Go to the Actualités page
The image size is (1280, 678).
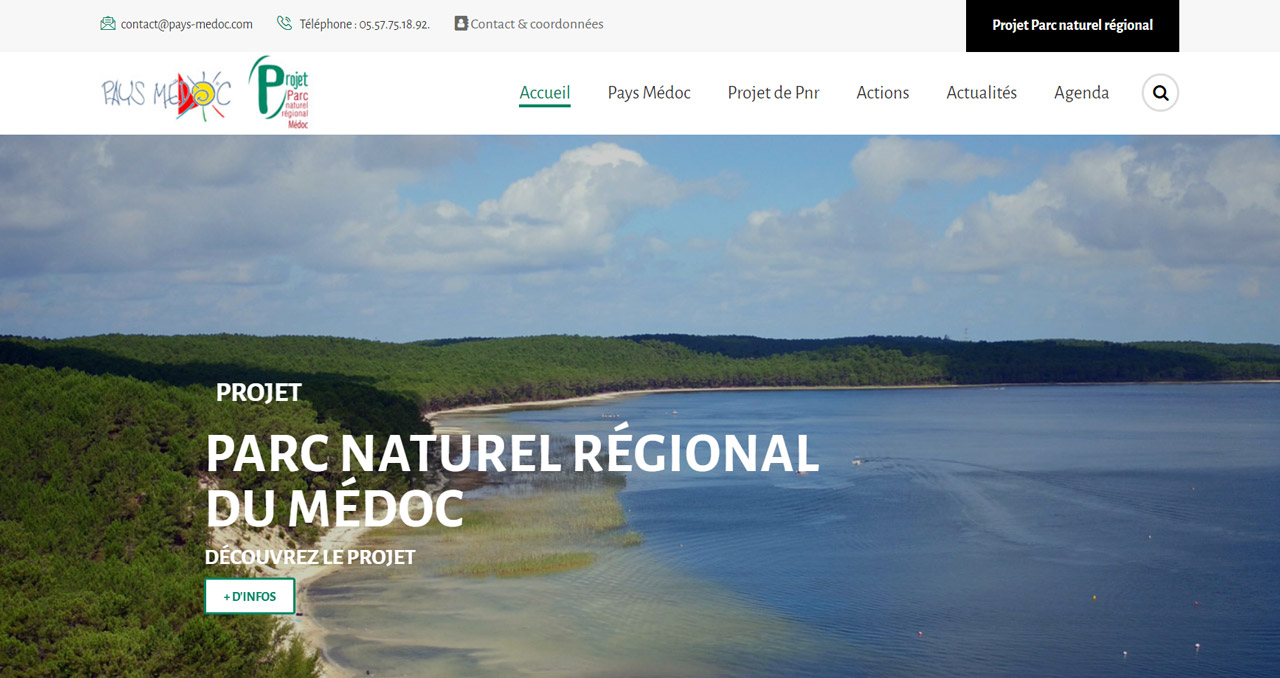982,93
